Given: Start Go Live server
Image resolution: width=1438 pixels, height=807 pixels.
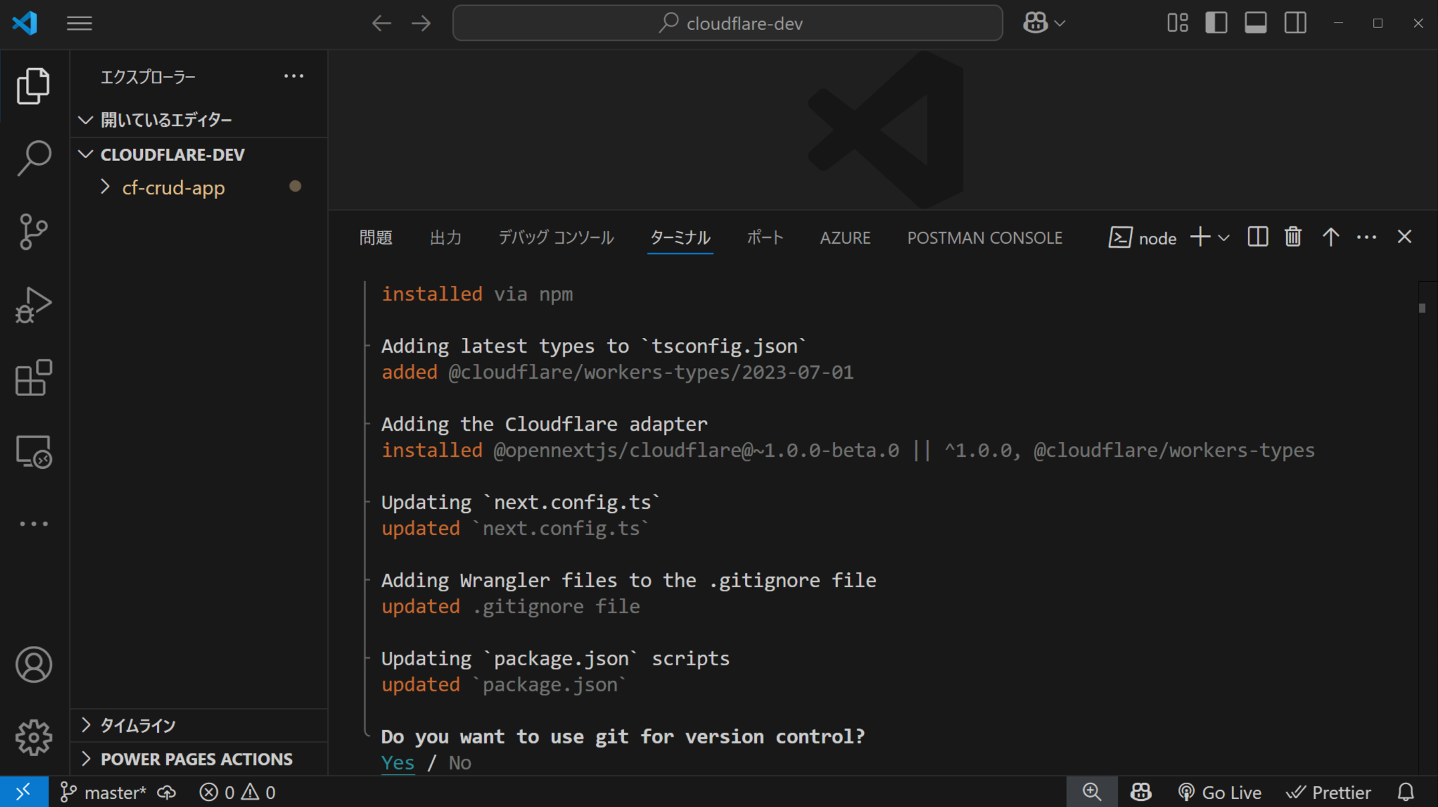Looking at the screenshot, I should 1220,793.
